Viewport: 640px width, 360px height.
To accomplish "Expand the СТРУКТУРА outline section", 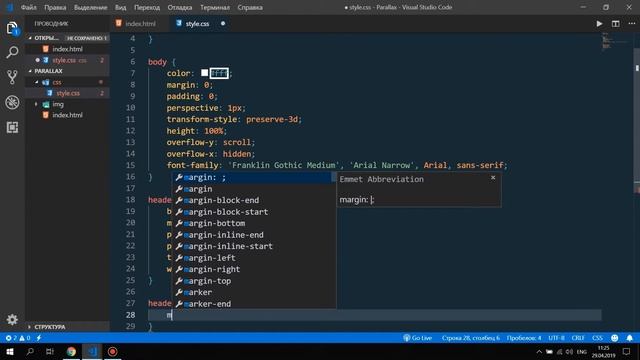I will tap(67, 327).
